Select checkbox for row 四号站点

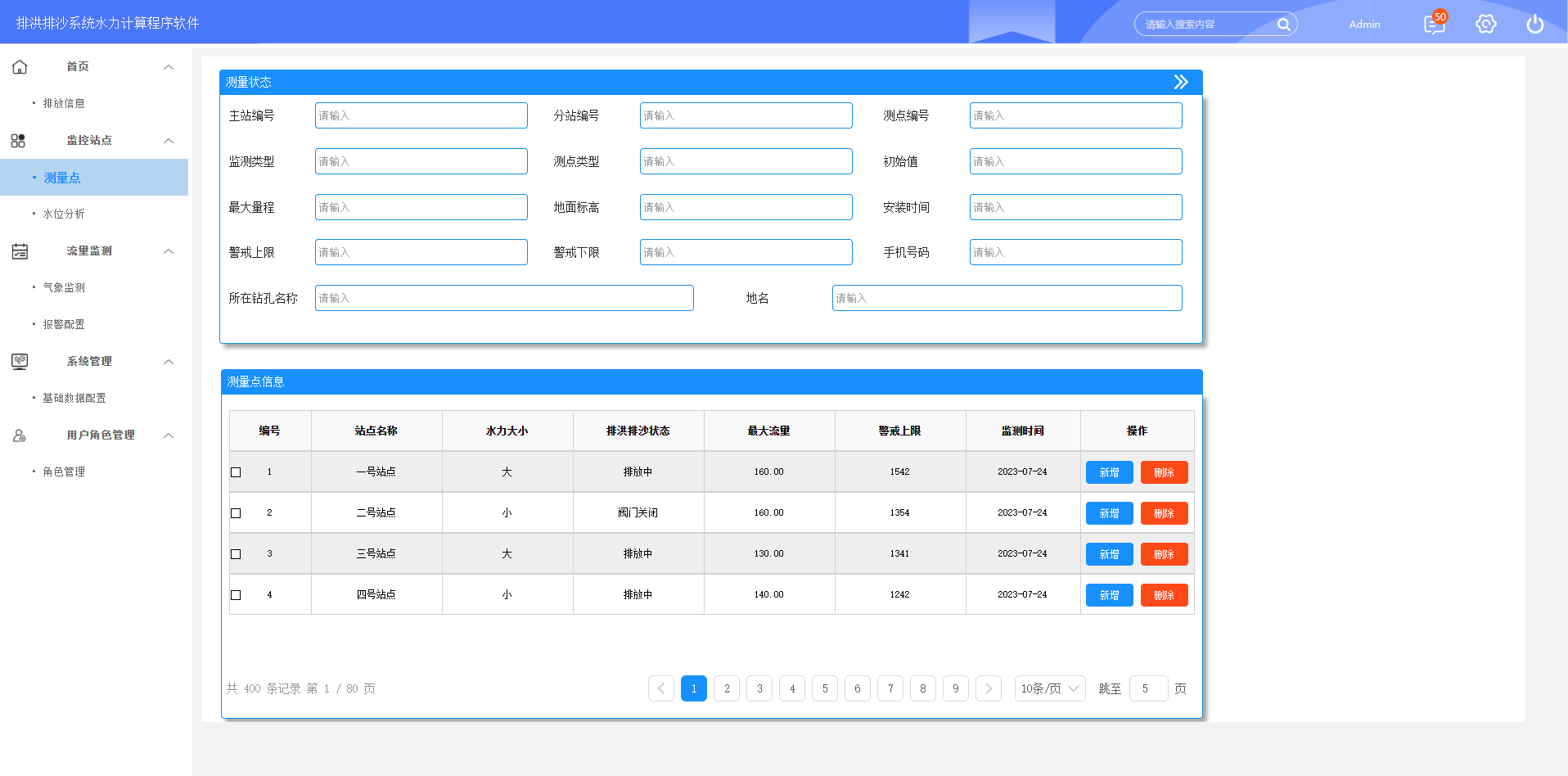click(236, 595)
